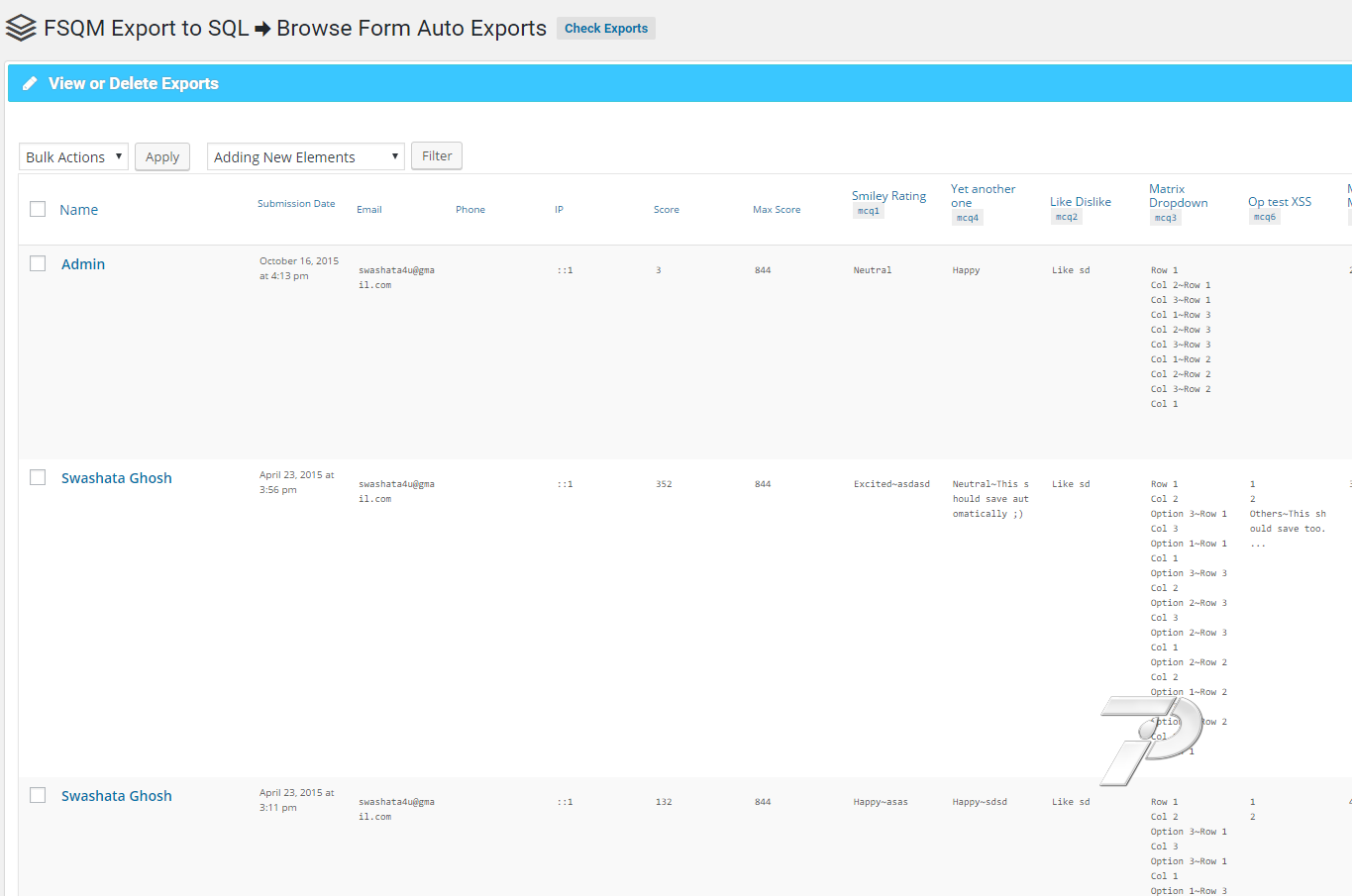Click the mcq1 tag under Smiley Rating

[869, 211]
